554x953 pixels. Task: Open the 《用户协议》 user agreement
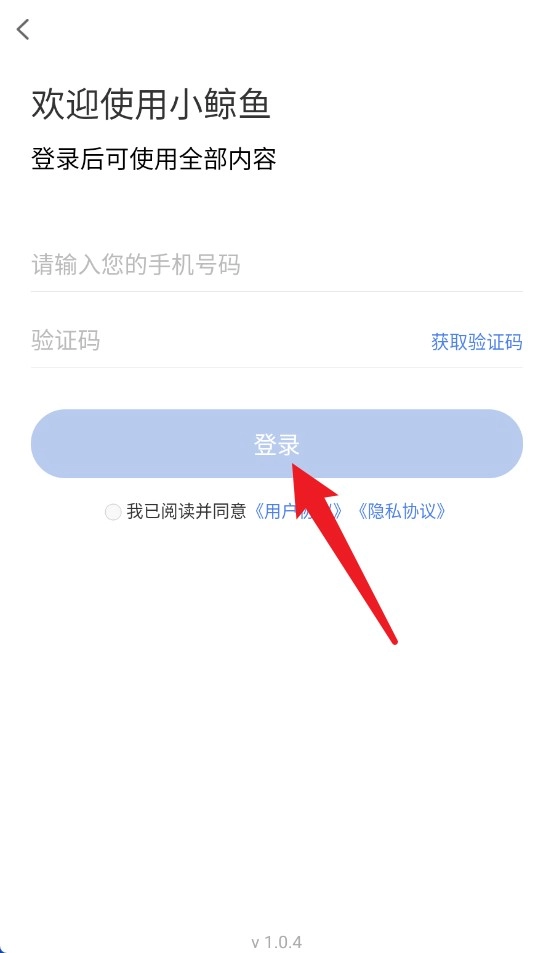click(297, 512)
